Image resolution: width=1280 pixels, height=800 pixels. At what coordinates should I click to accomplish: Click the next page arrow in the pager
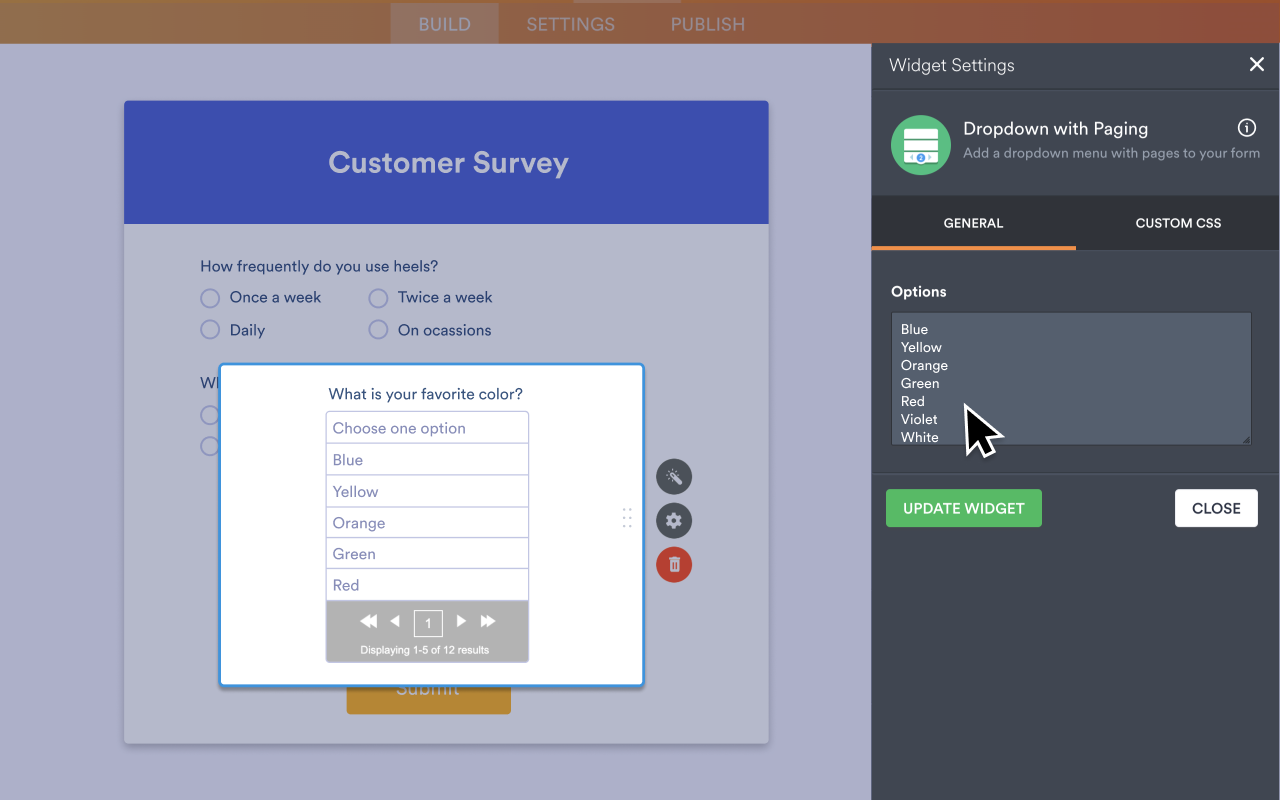pos(460,621)
